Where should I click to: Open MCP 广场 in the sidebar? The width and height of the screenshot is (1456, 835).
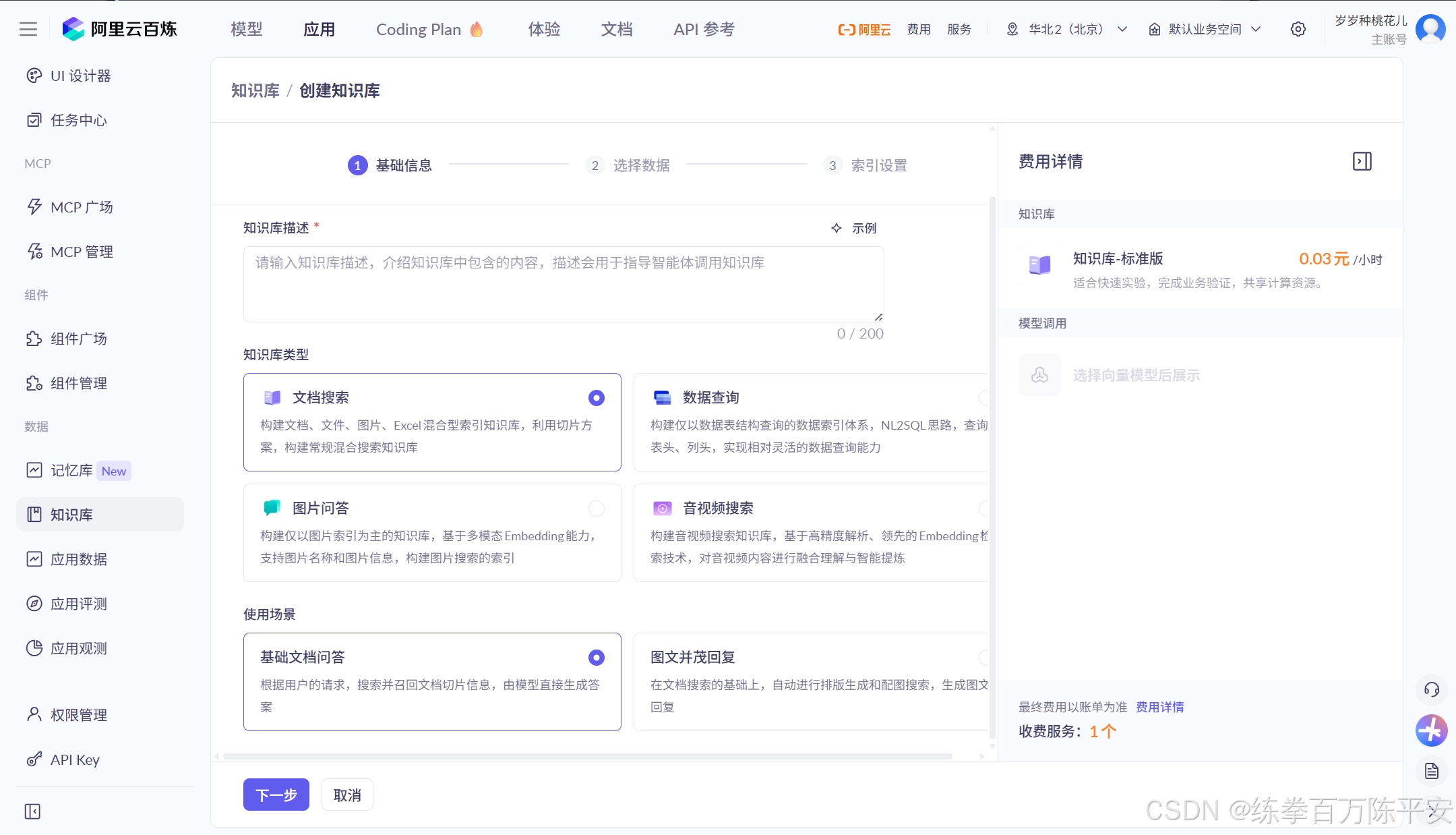[x=81, y=207]
